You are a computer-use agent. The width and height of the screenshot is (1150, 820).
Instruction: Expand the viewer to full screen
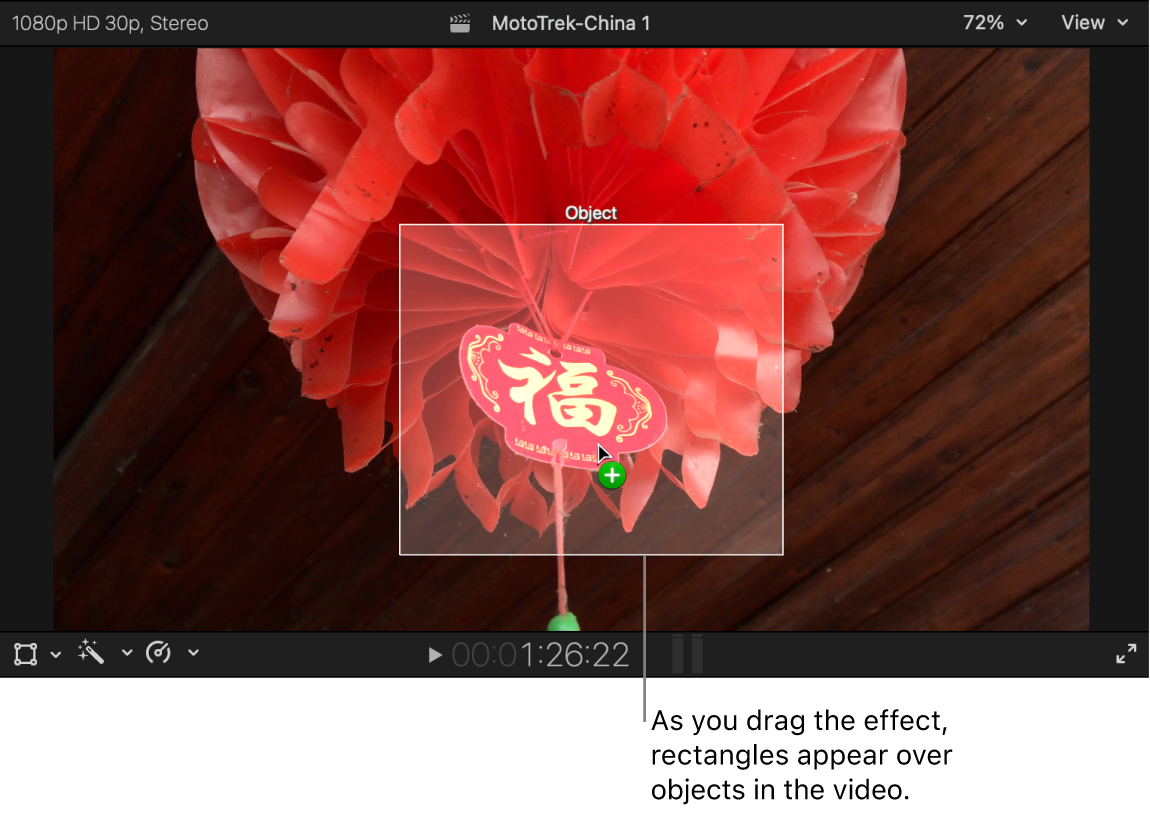[x=1126, y=653]
